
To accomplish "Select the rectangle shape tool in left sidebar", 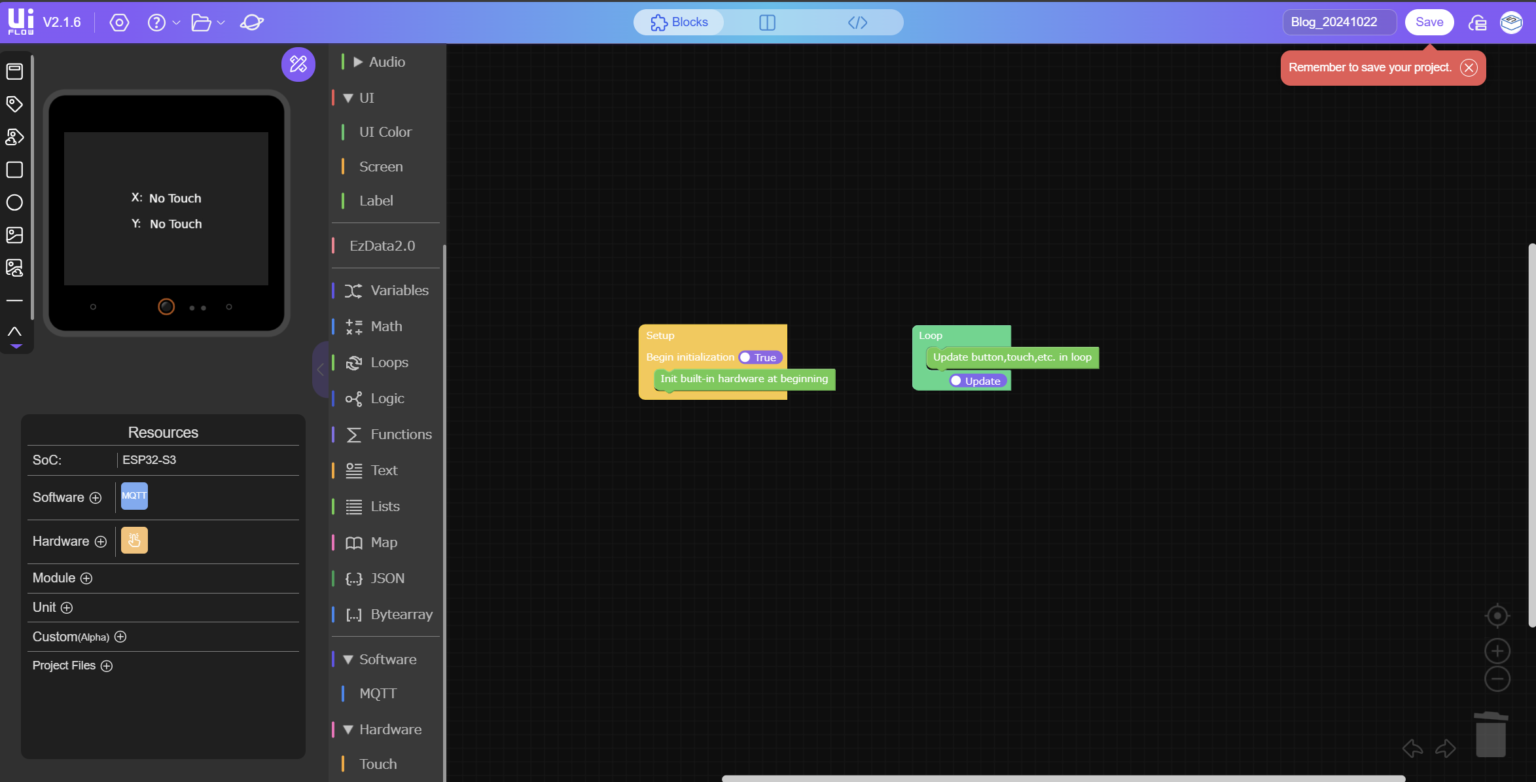I will click(x=15, y=169).
